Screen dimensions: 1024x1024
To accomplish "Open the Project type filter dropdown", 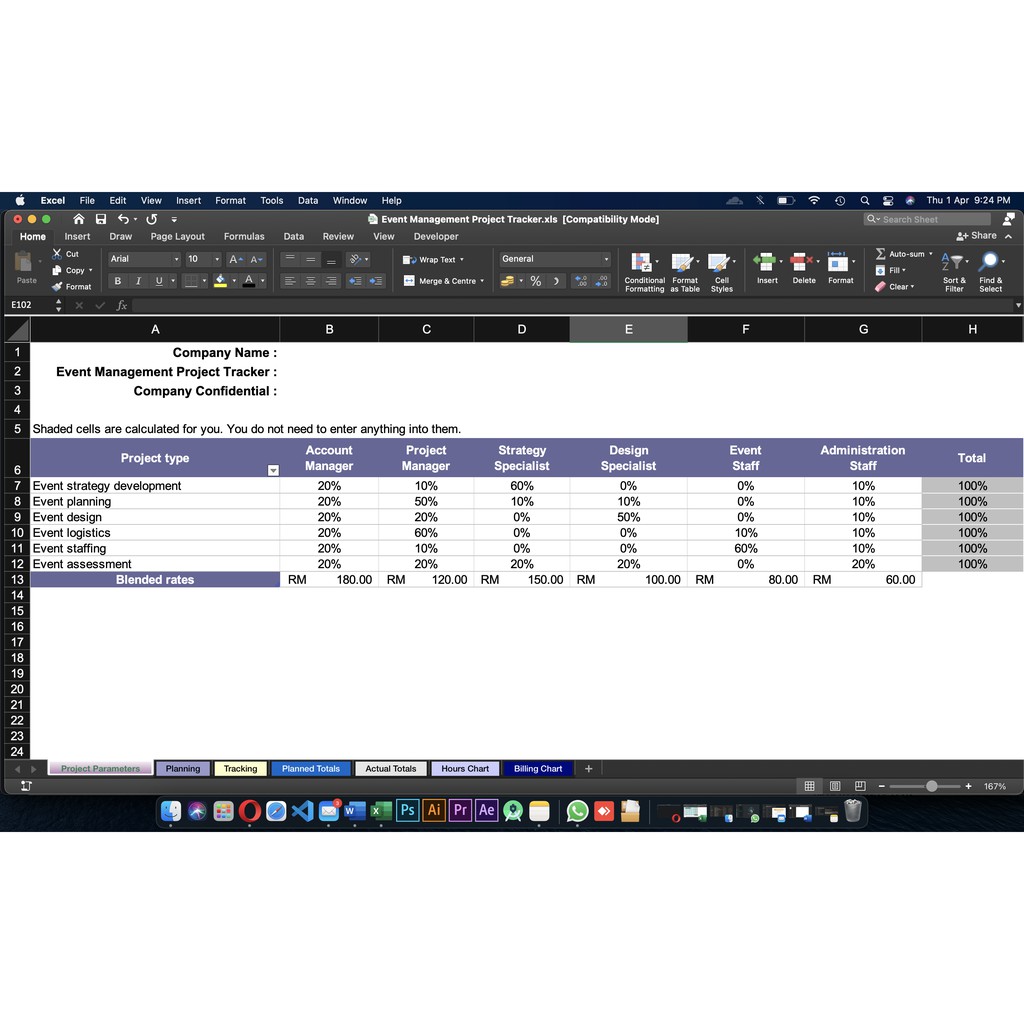I will pos(272,470).
